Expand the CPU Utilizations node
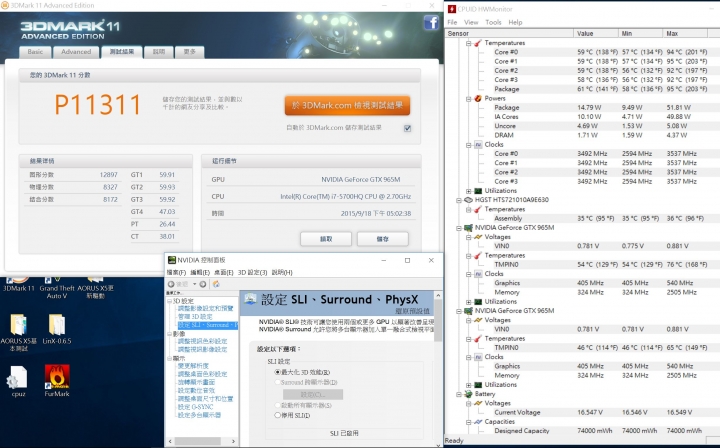This screenshot has width=720, height=448. point(468,191)
